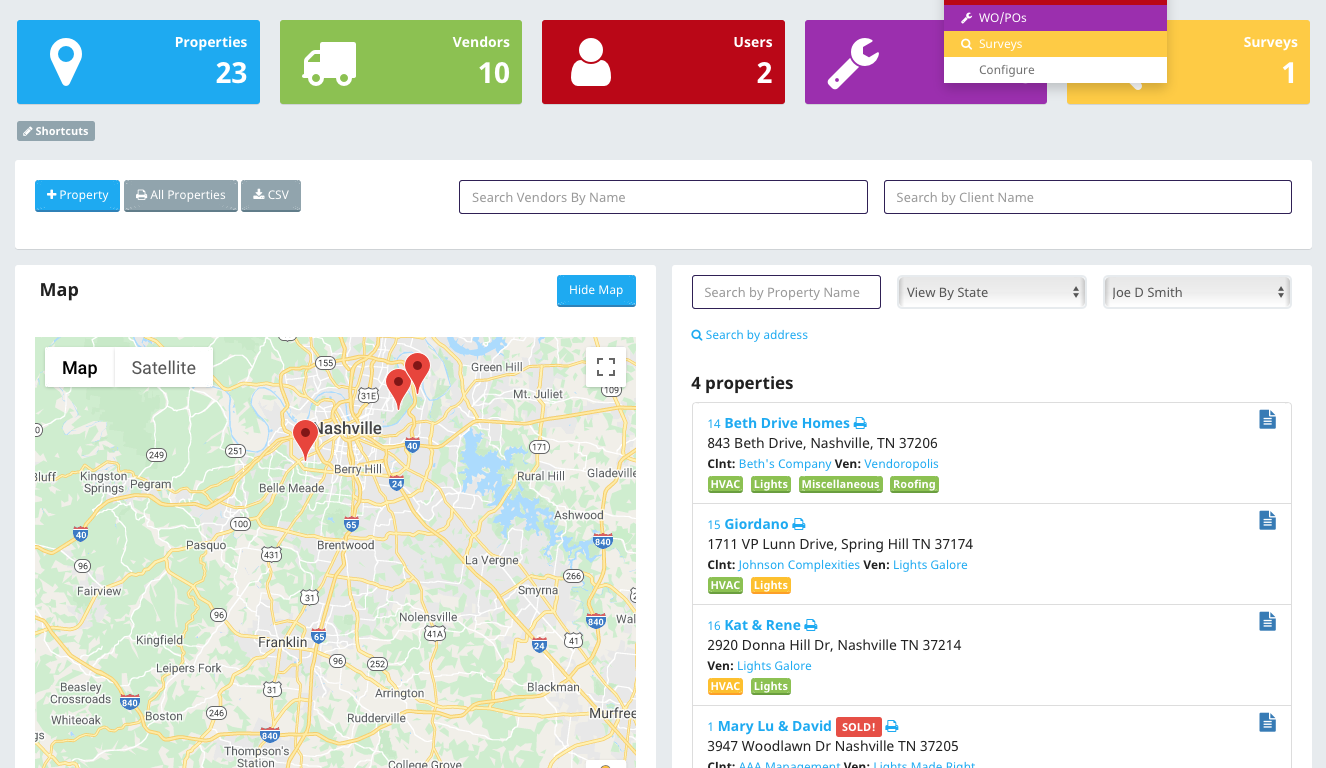Click map pin west of Nashville label
The image size is (1326, 768).
pos(305,440)
